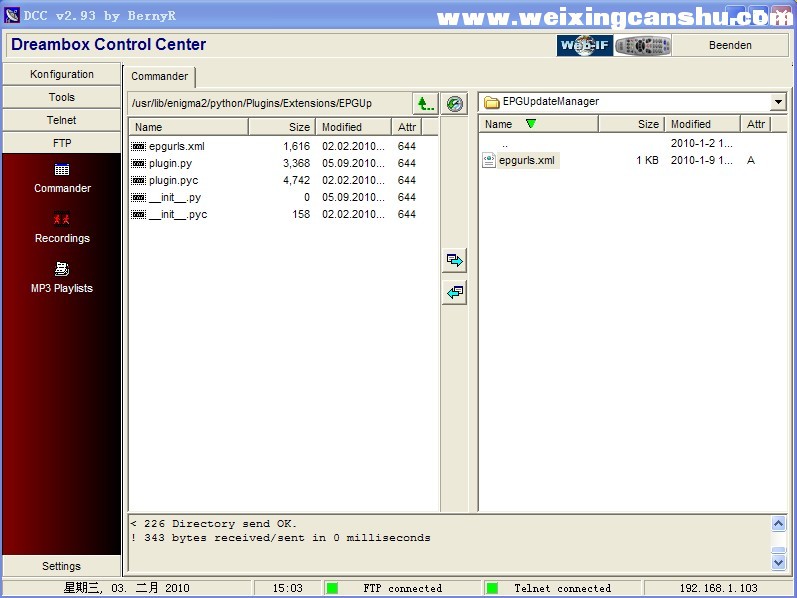Click the 1 KB size value in the right pane

click(647, 160)
